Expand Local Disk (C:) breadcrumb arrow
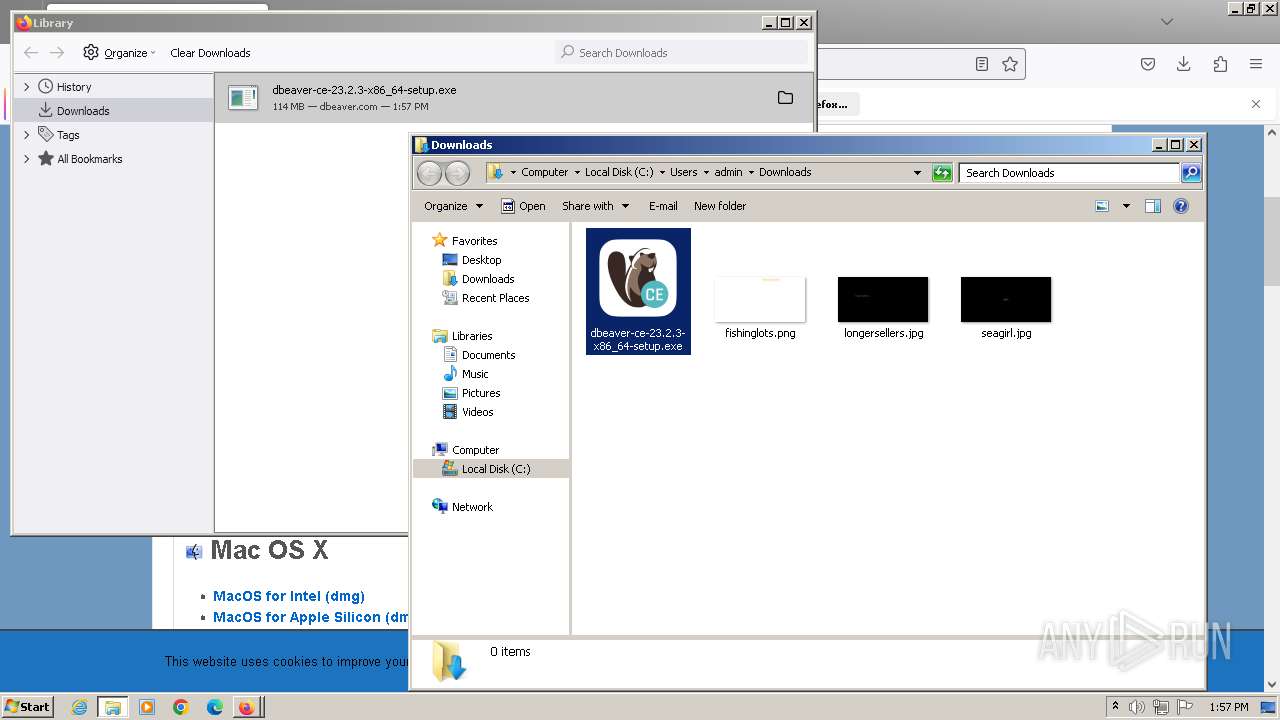The width and height of the screenshot is (1280, 720). coord(662,172)
